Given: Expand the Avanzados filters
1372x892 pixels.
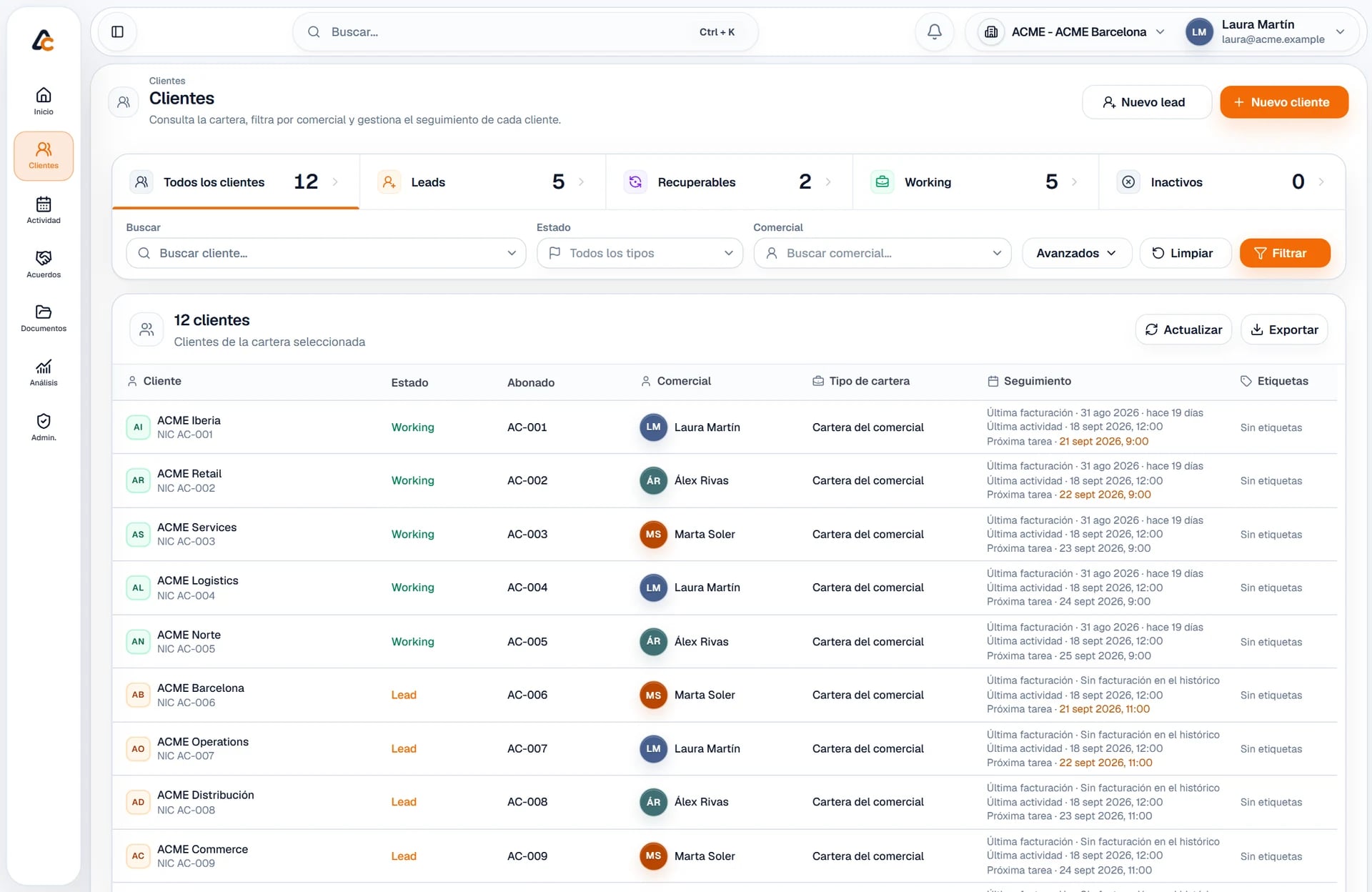Looking at the screenshot, I should point(1077,253).
